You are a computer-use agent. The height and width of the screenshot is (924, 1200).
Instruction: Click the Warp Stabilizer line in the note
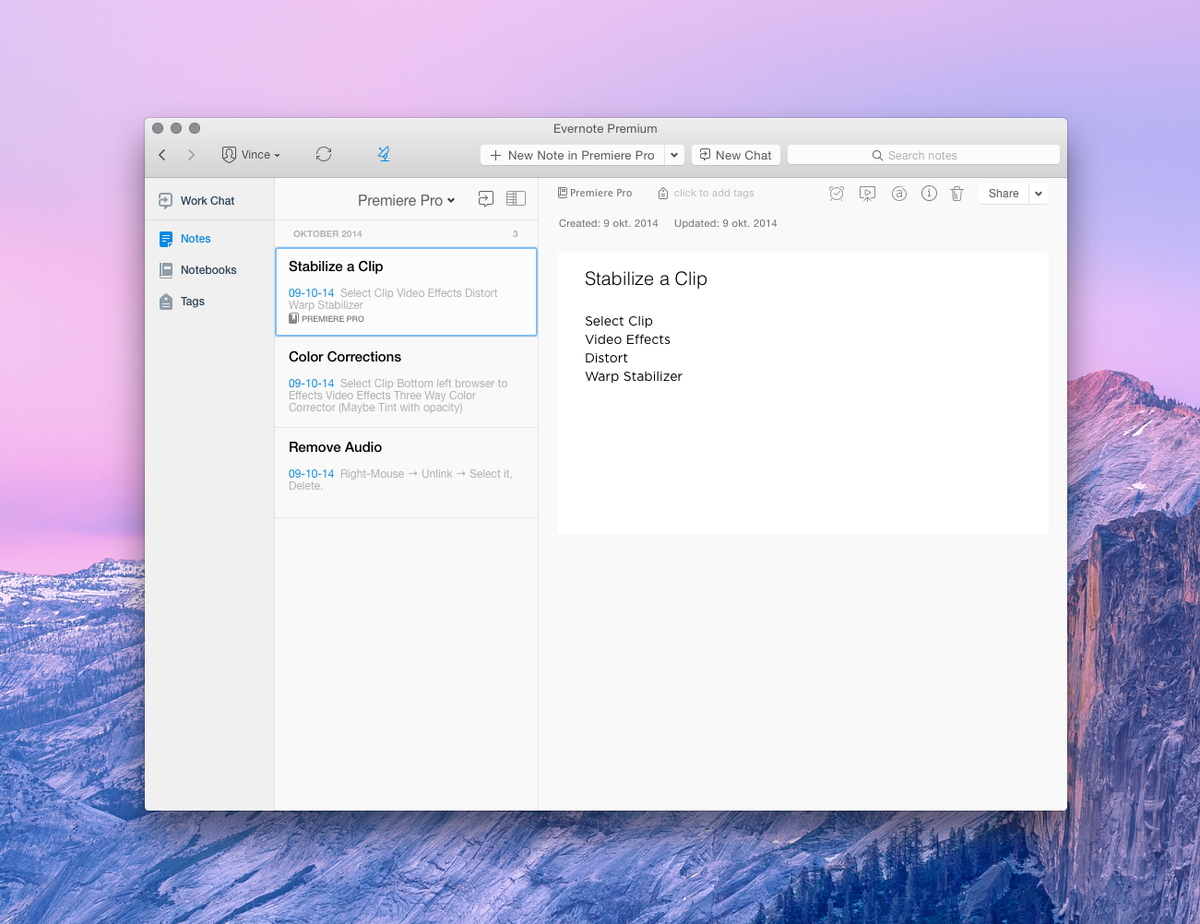634,377
